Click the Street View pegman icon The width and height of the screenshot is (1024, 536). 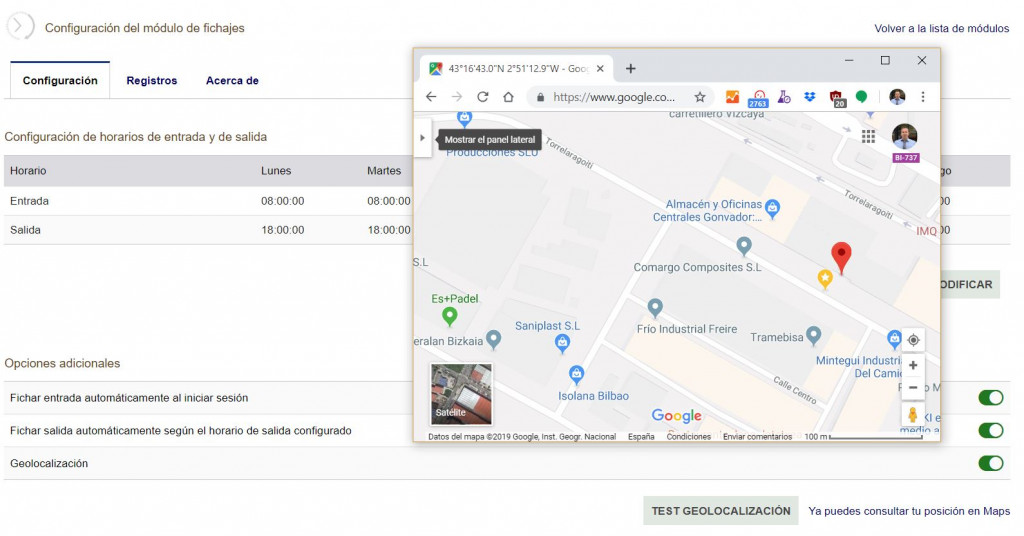tap(913, 414)
